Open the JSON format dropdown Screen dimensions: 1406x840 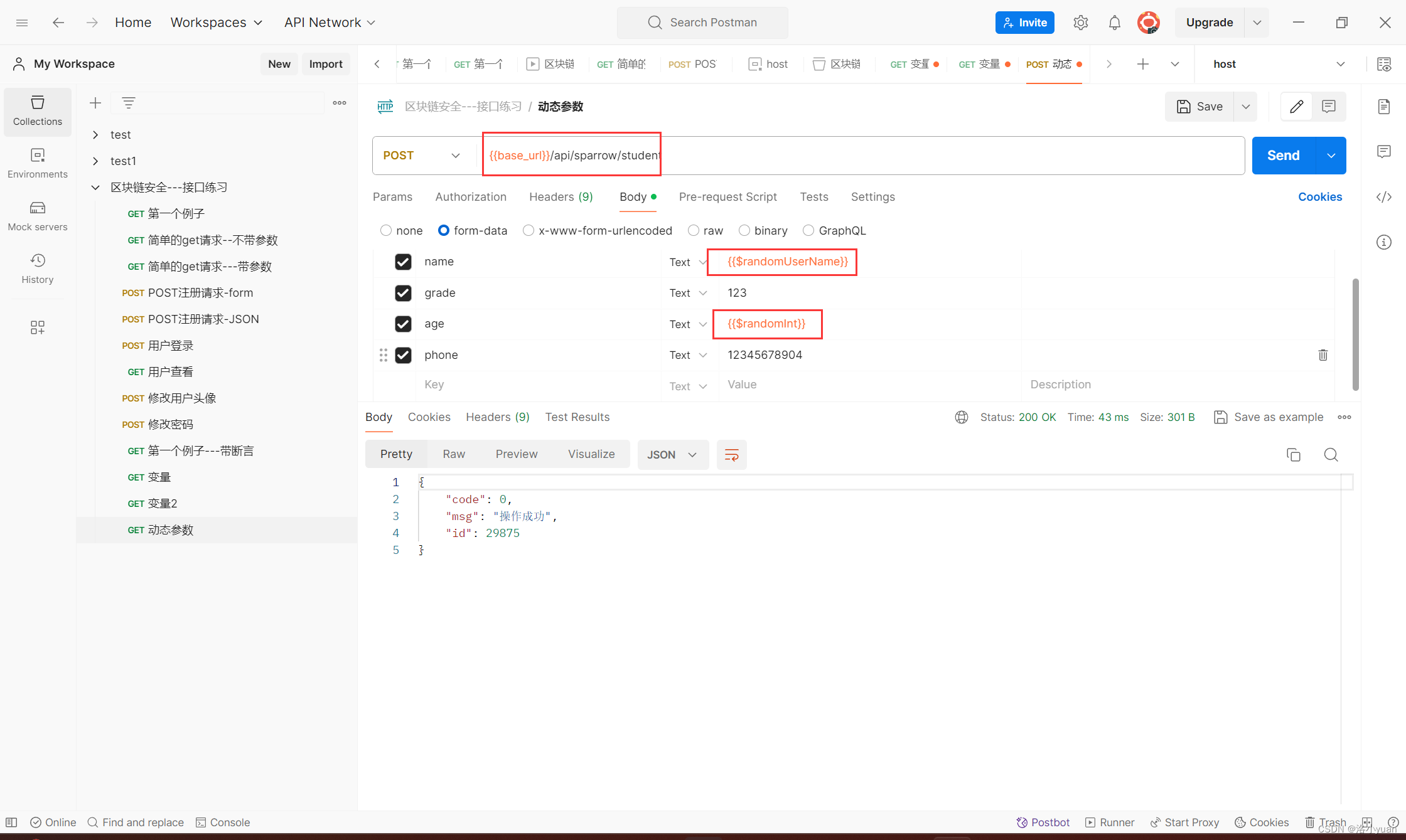(x=673, y=455)
